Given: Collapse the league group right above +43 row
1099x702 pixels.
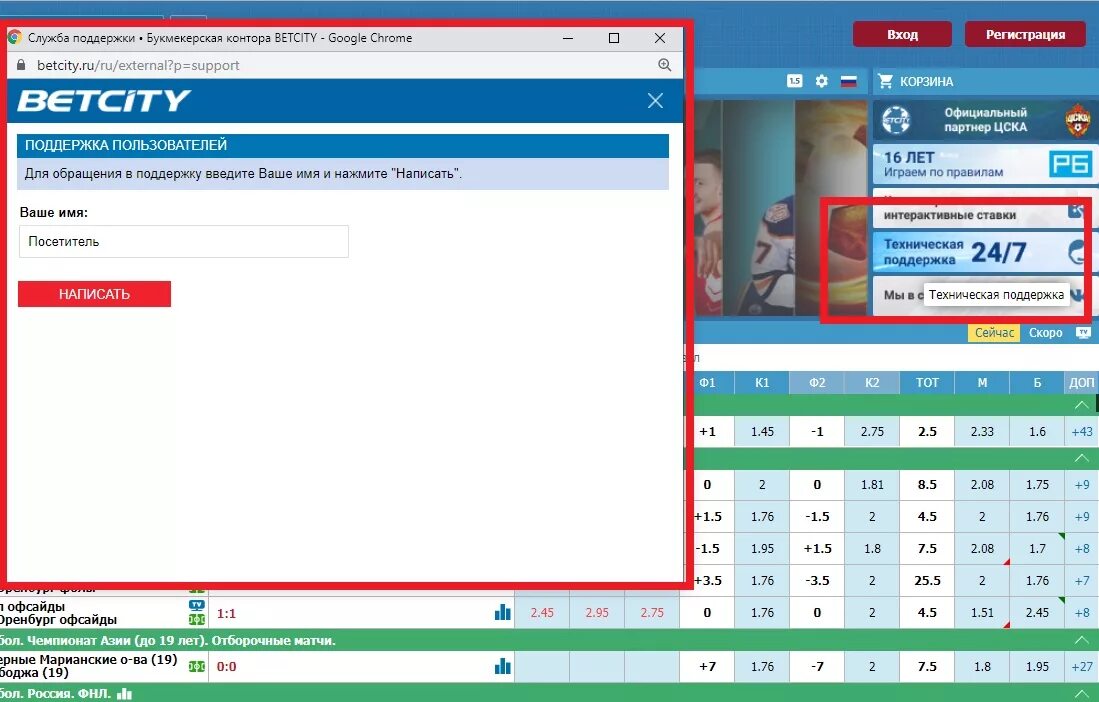Looking at the screenshot, I should point(1081,405).
